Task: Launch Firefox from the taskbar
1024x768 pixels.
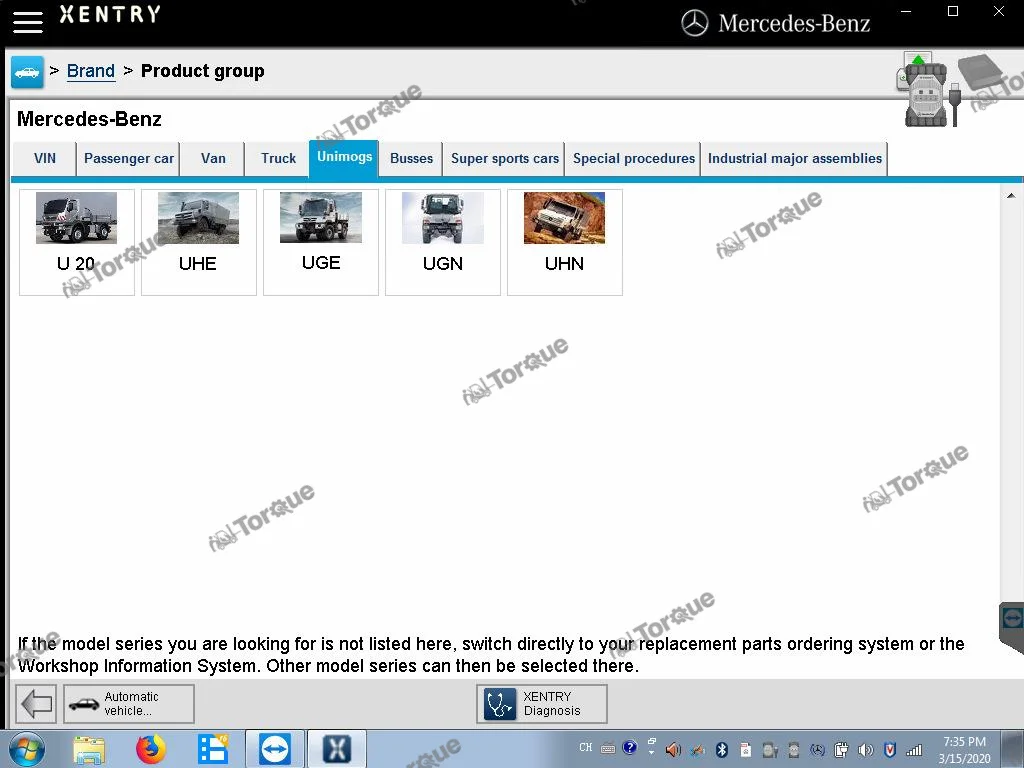Action: (151, 750)
